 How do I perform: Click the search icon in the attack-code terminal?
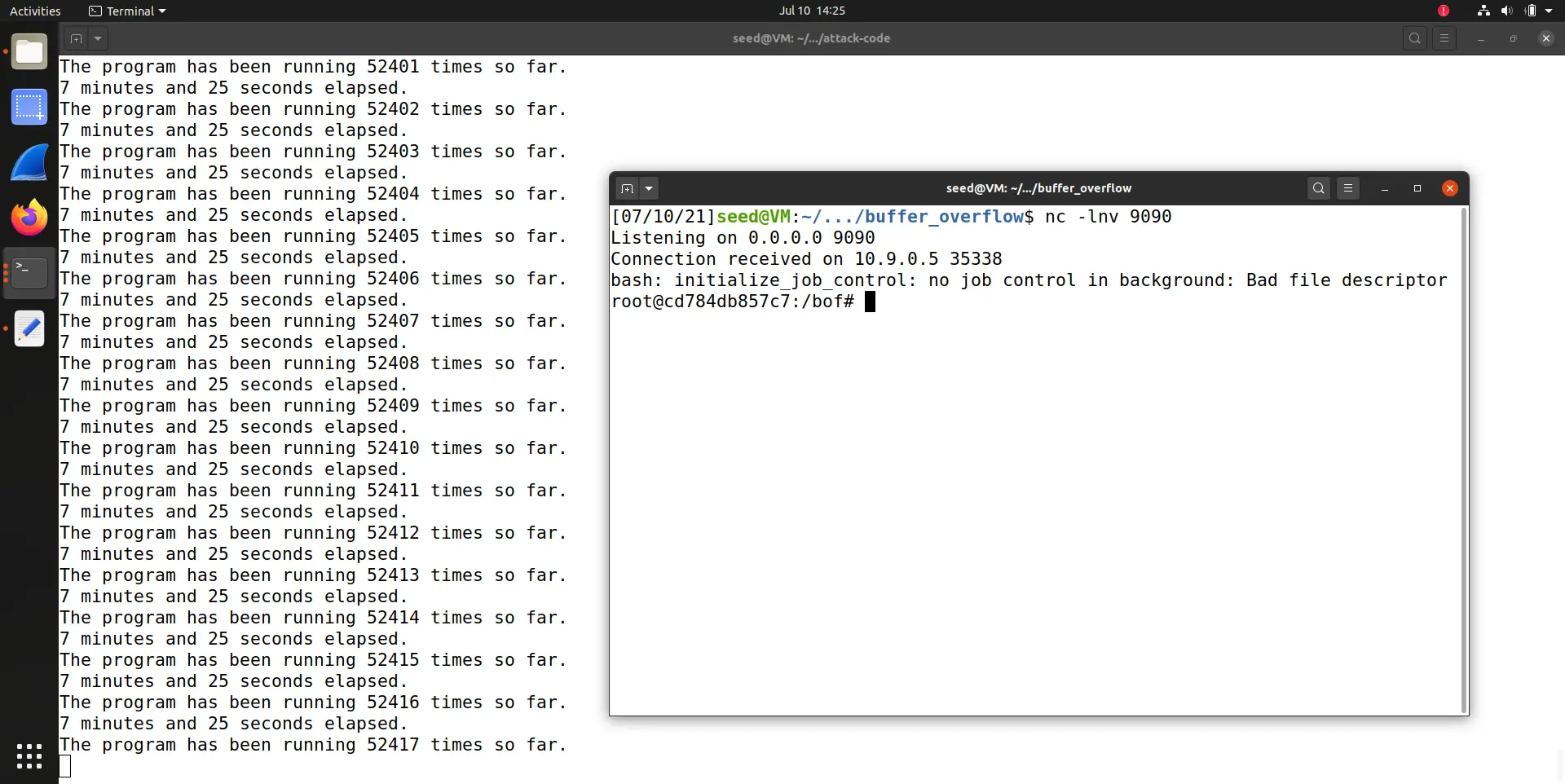pyautogui.click(x=1415, y=37)
